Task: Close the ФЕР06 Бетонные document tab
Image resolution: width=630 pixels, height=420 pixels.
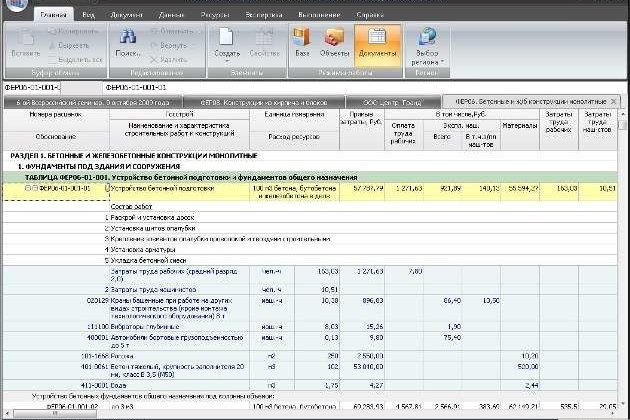Action: pyautogui.click(x=614, y=101)
